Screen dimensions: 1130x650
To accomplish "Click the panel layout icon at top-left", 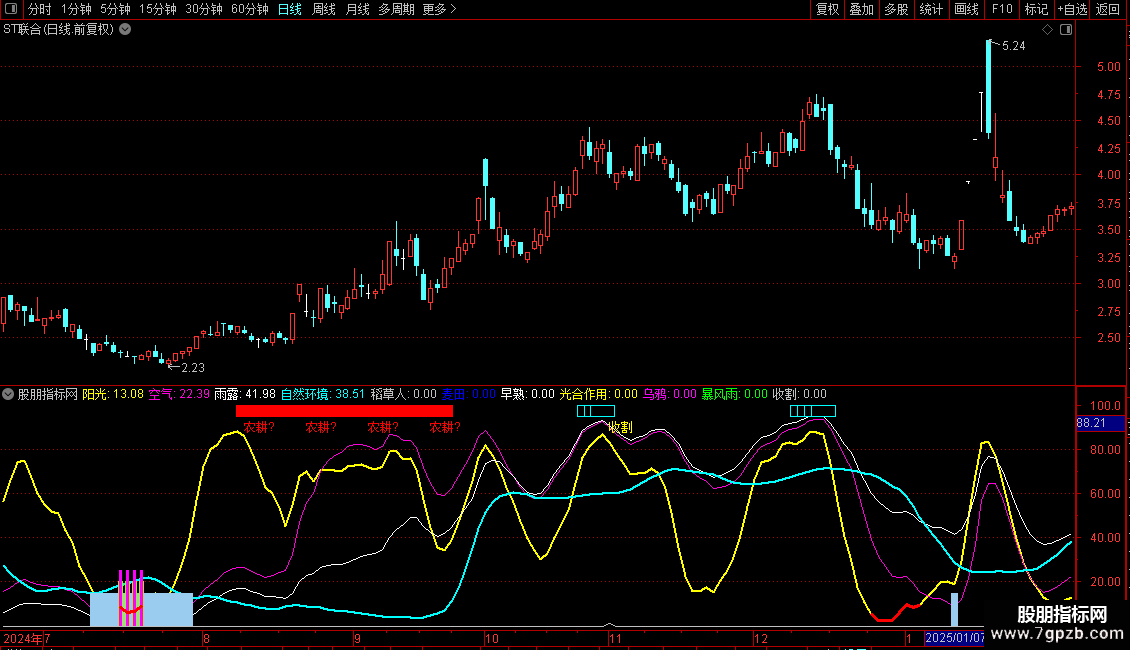I will tap(11, 9).
